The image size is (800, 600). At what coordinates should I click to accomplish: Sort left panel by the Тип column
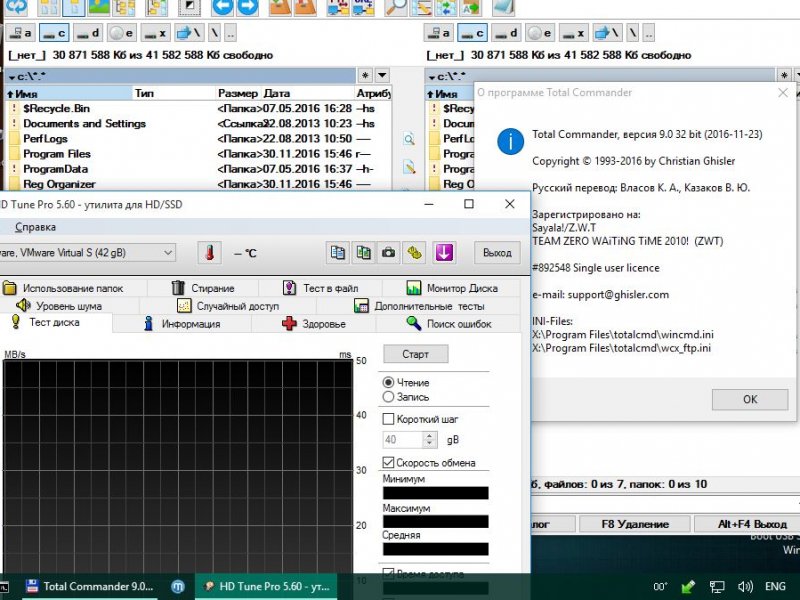[174, 93]
